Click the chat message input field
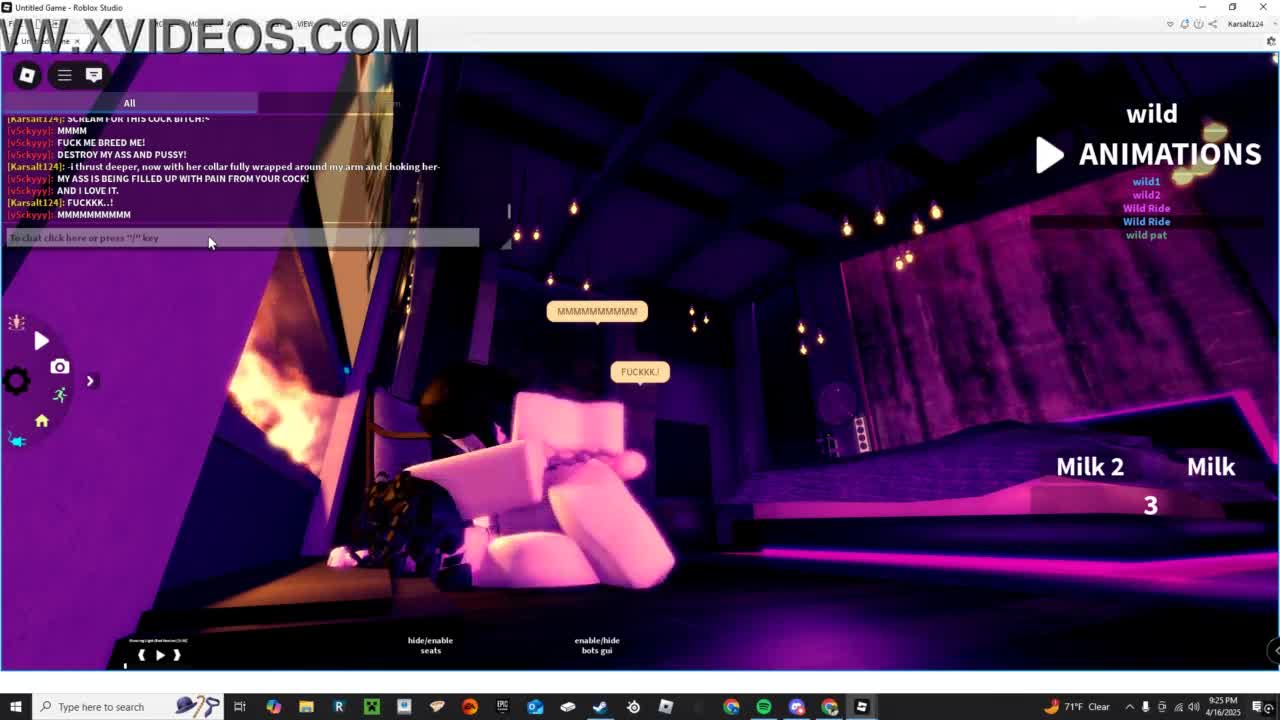The width and height of the screenshot is (1280, 720). click(x=242, y=238)
